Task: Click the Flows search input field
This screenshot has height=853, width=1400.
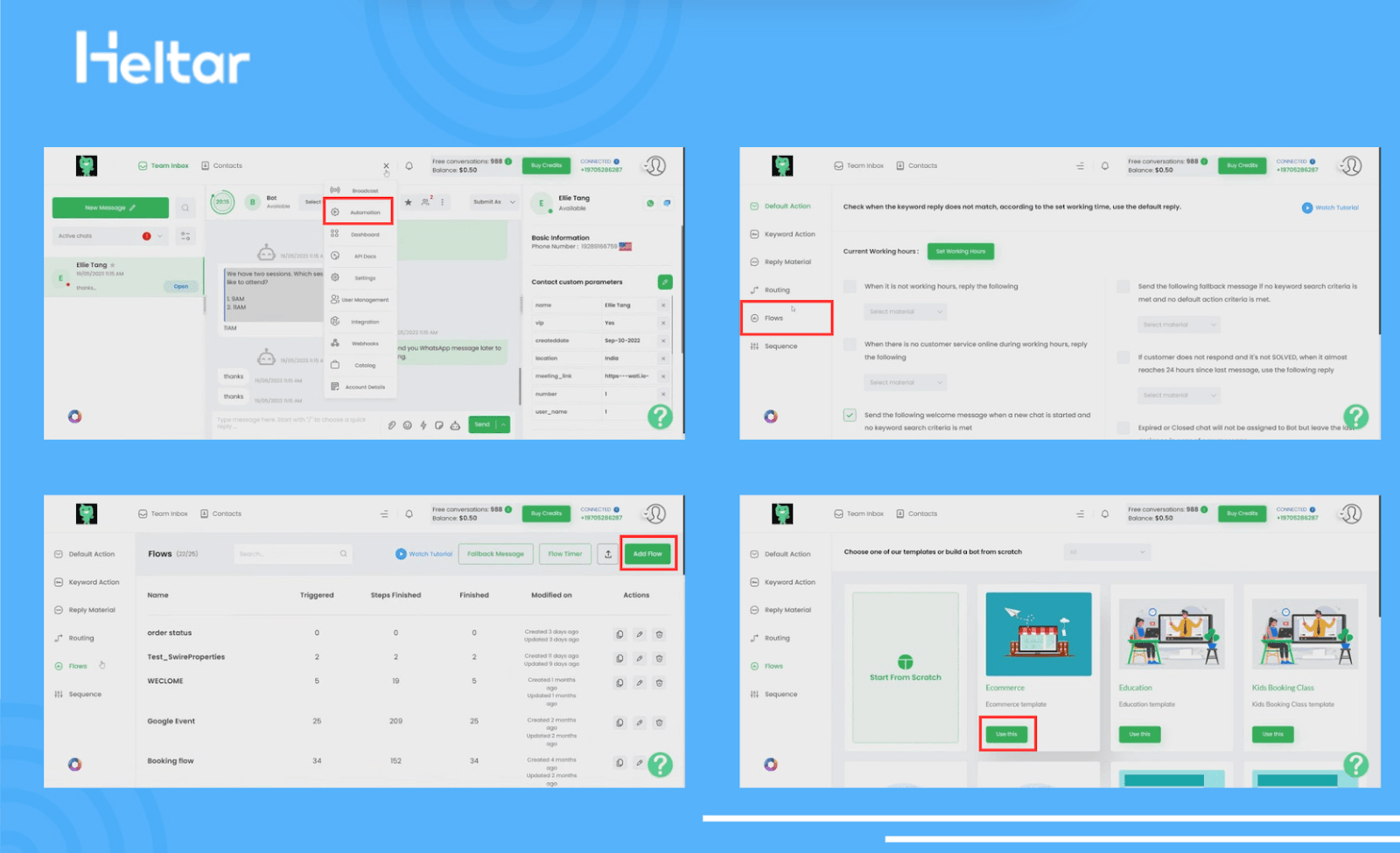Action: click(293, 554)
